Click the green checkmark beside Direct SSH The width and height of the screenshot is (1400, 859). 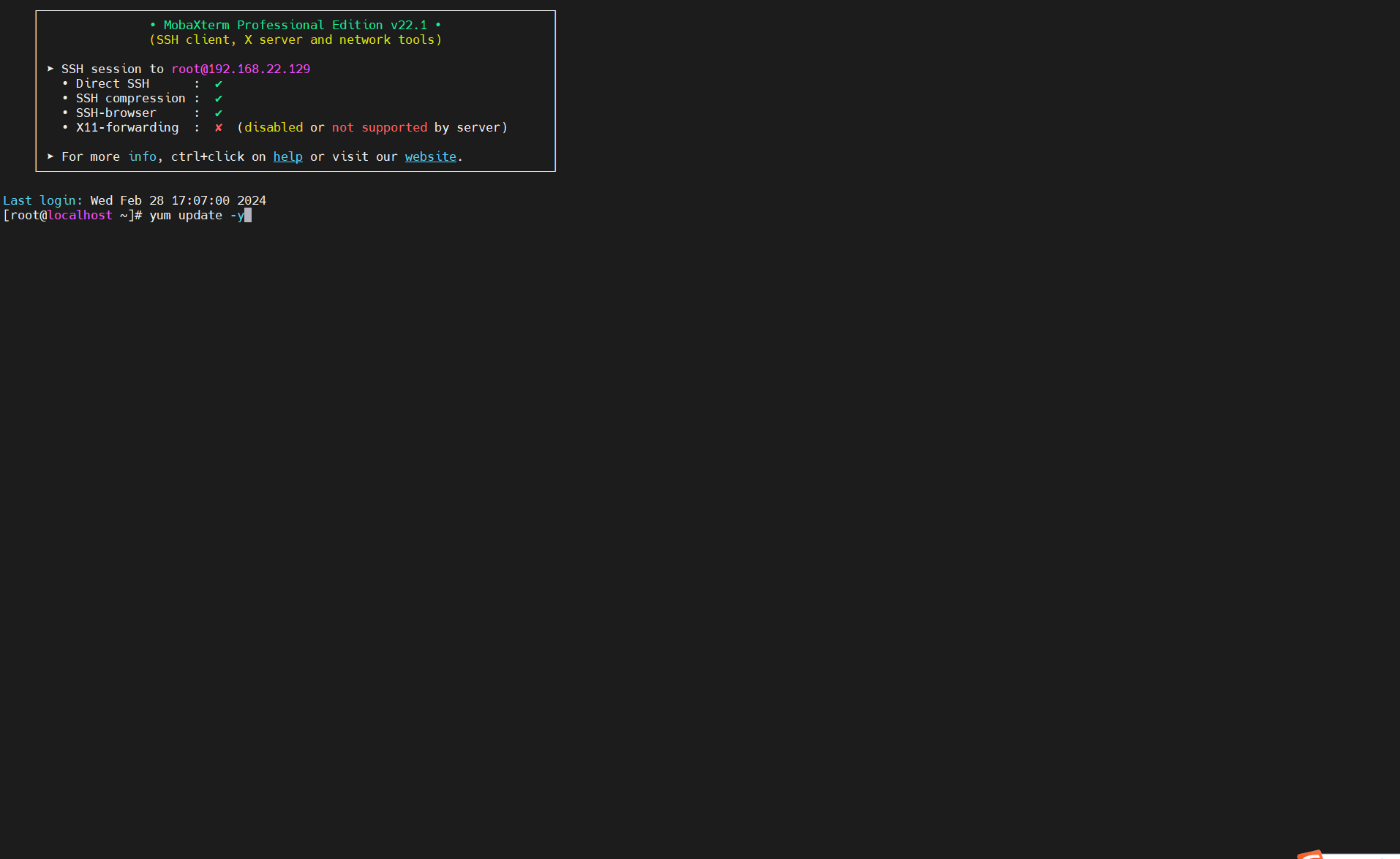pos(219,83)
